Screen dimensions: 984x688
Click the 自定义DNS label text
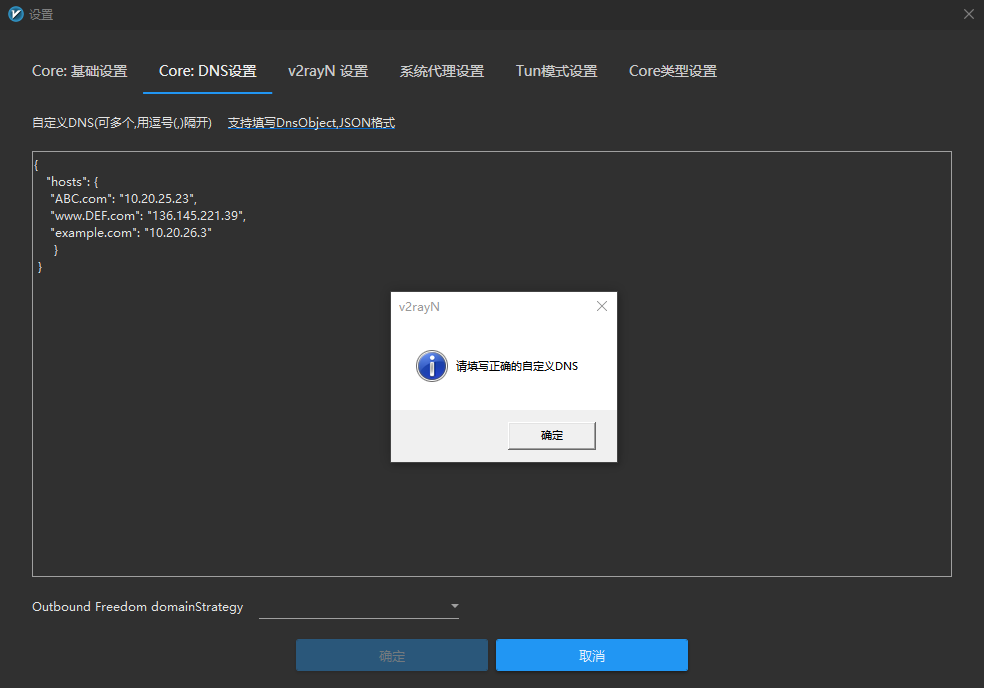tap(120, 122)
